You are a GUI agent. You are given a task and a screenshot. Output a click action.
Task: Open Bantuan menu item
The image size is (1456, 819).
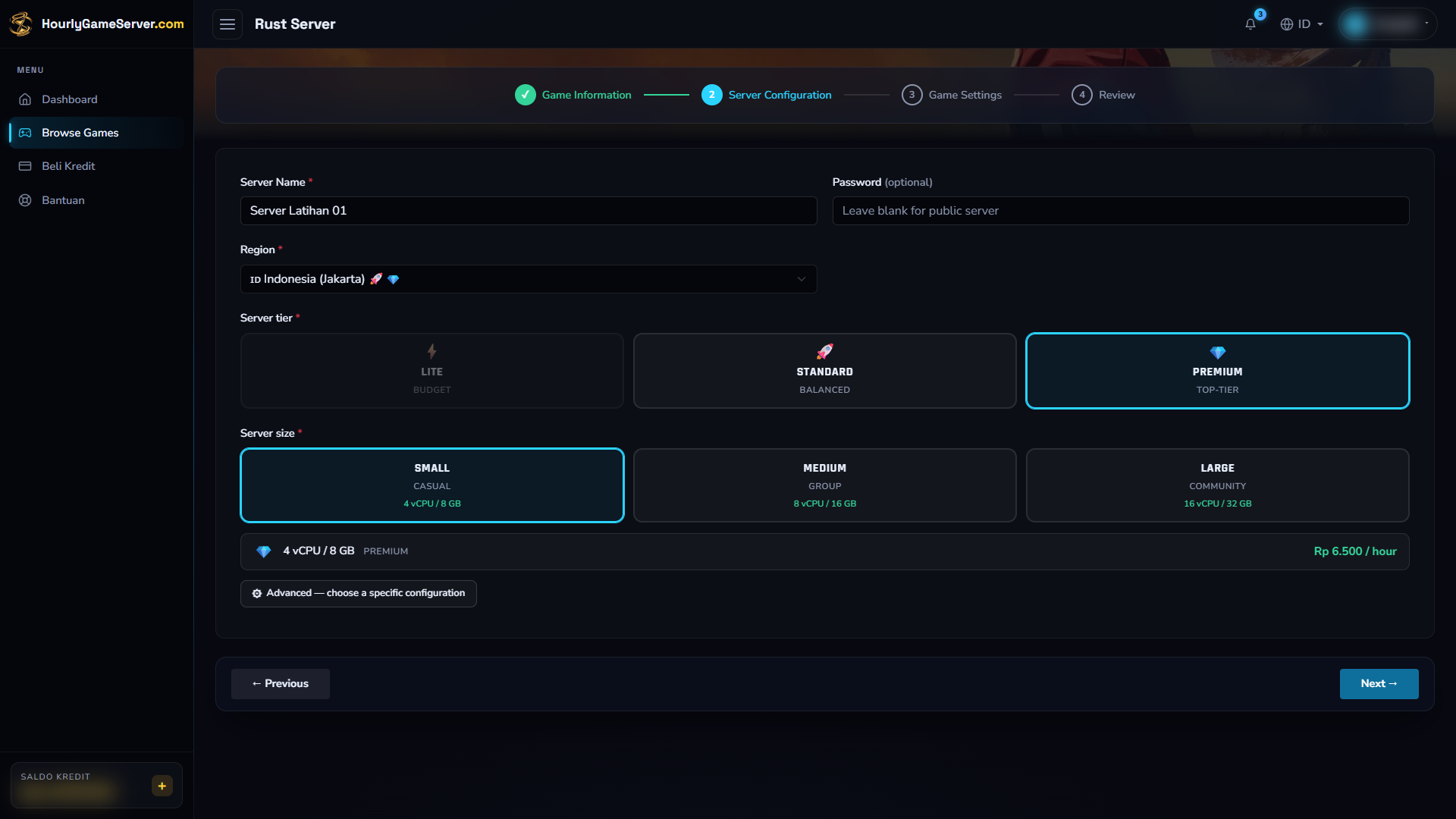coord(96,200)
